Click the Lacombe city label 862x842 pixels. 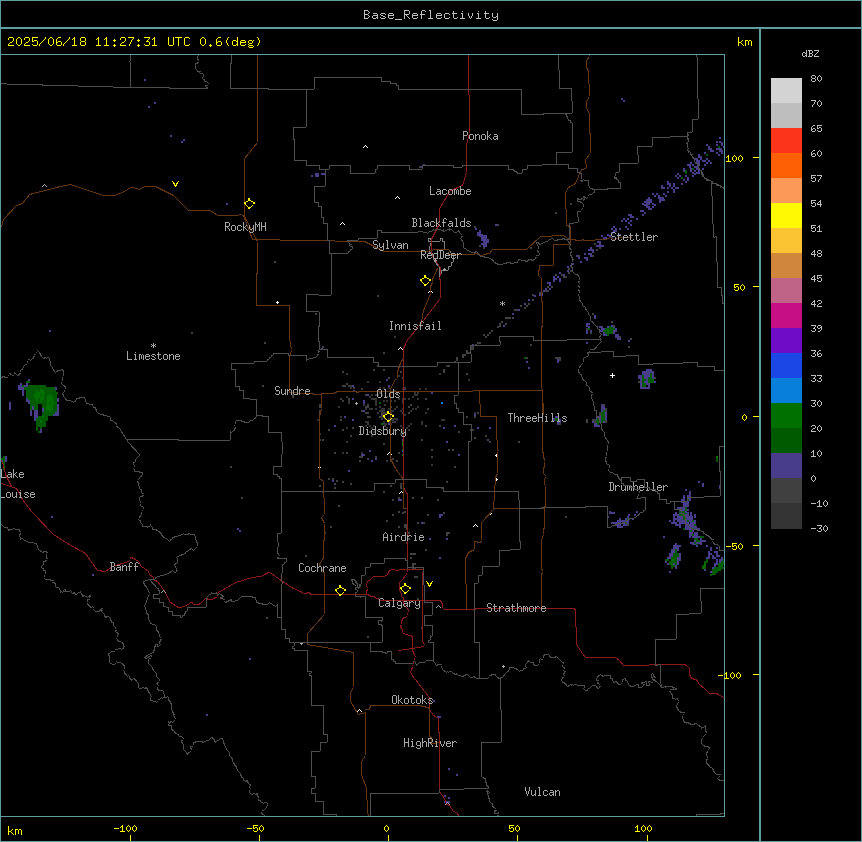tap(450, 191)
